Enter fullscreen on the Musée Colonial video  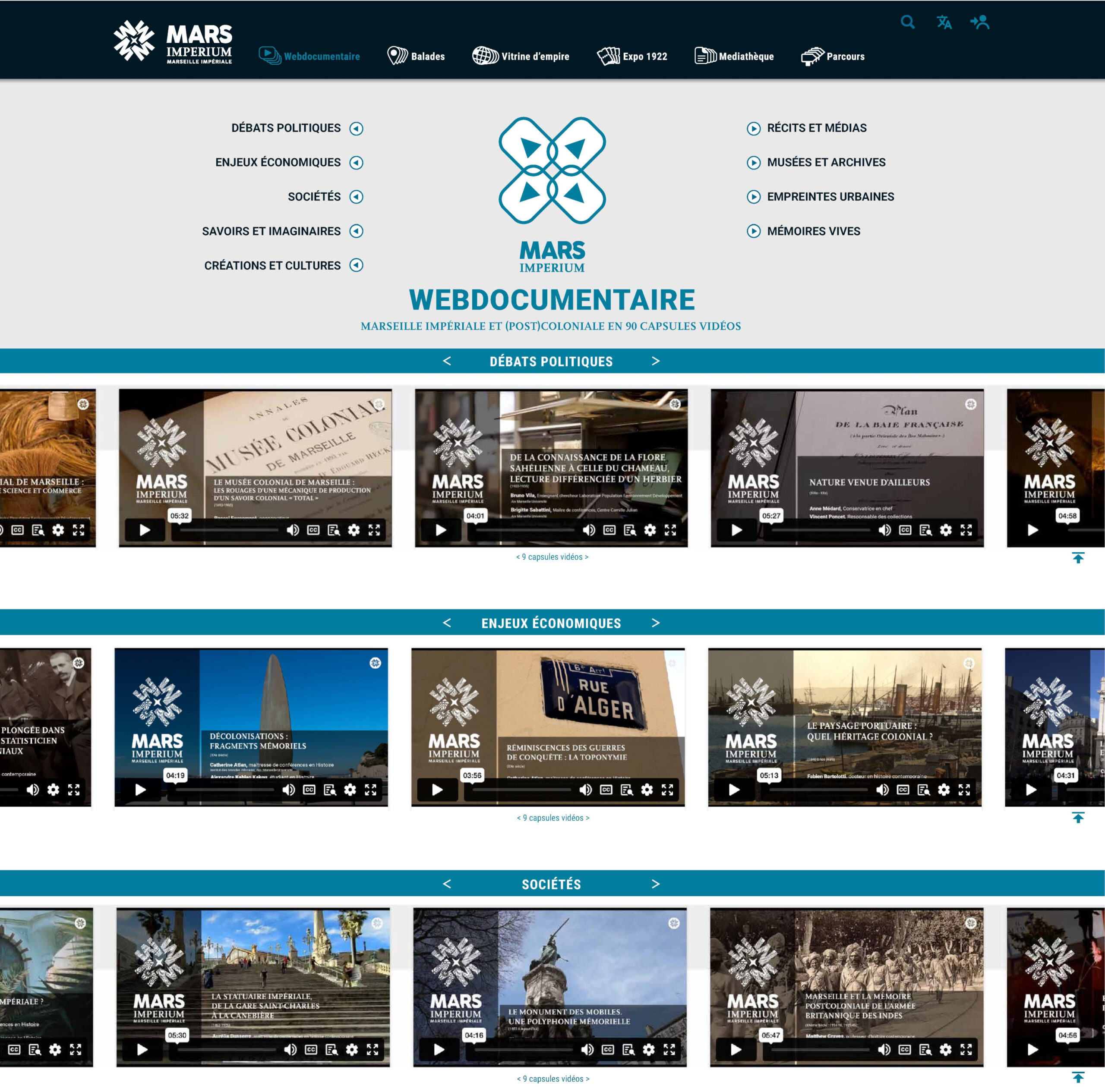point(375,531)
